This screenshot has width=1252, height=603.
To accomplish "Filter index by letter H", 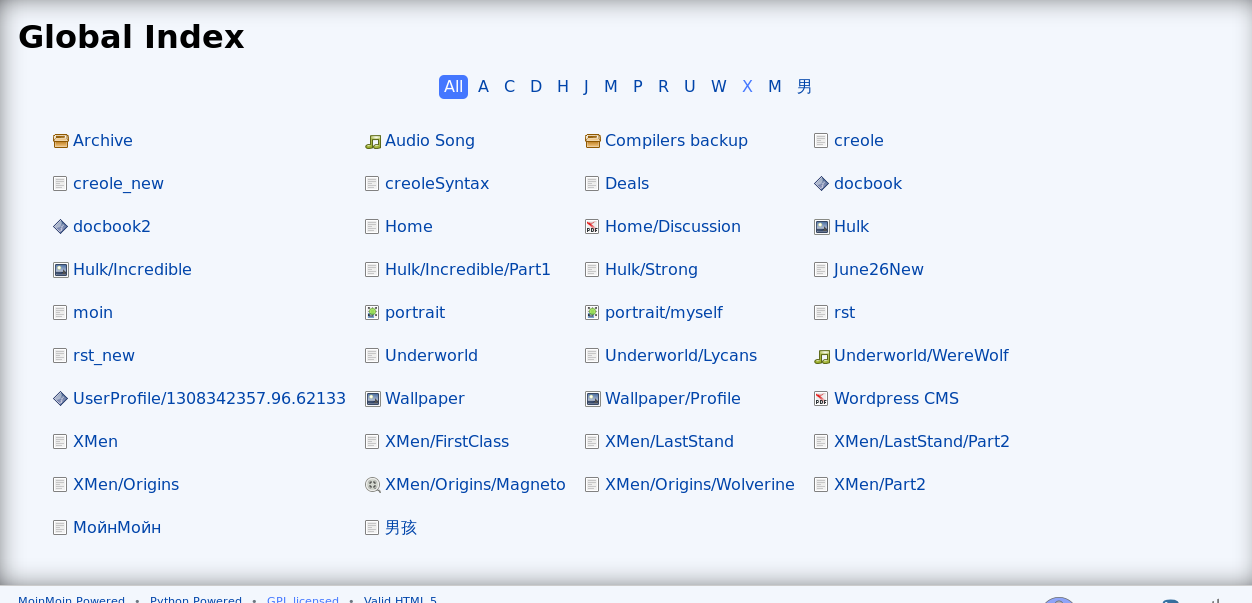I will click(563, 87).
